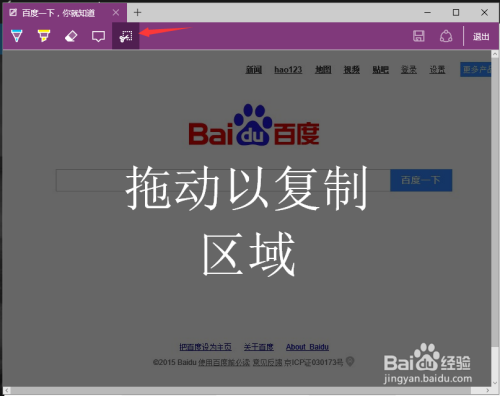Click vertical scrollbar down arrow
Image resolution: width=500 pixels, height=396 pixels.
point(495,383)
